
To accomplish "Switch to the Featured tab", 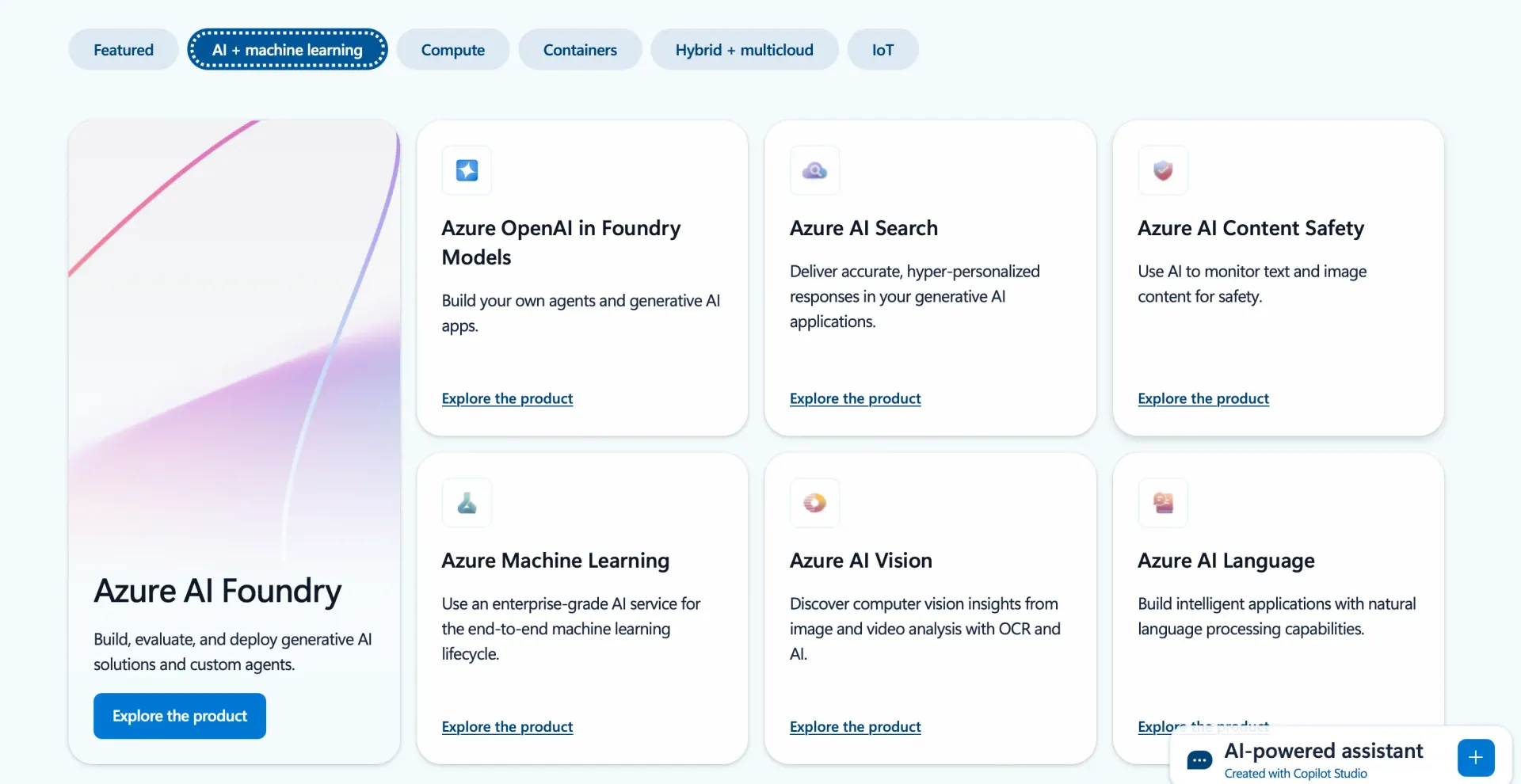I will tap(124, 49).
